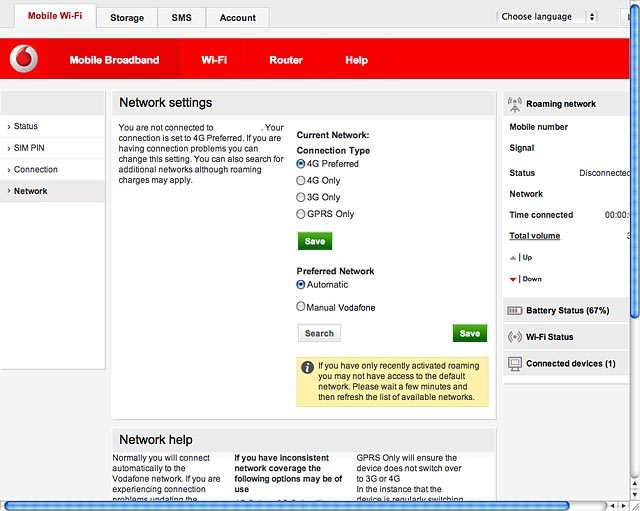Click the Connected devices monitor icon
The image size is (640, 511).
(515, 364)
